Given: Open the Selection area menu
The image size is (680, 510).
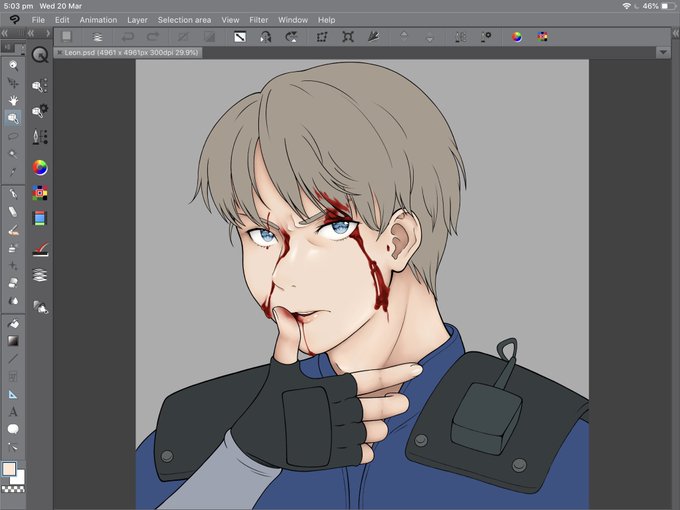Looking at the screenshot, I should tap(184, 20).
